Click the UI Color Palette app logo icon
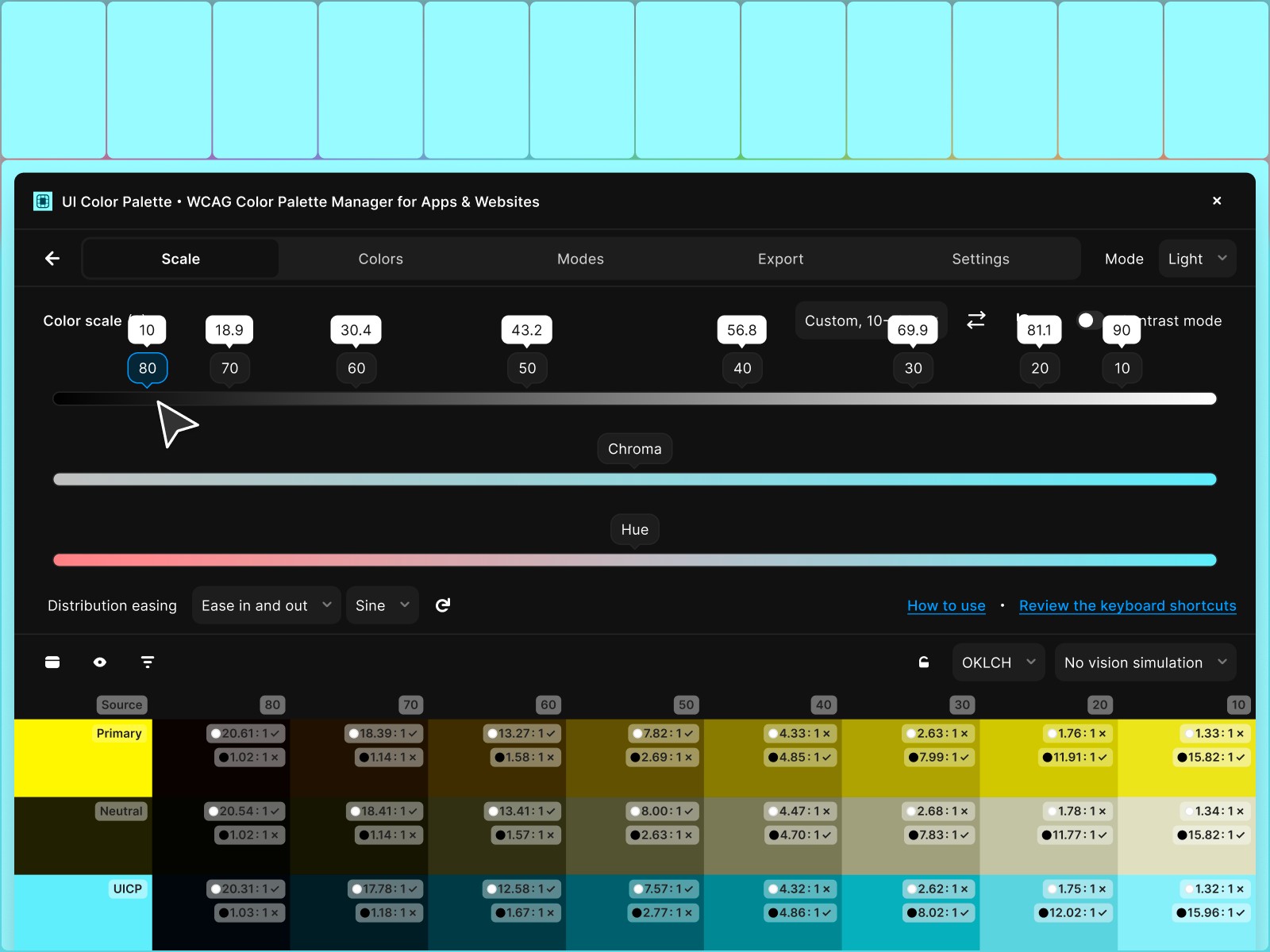The image size is (1270, 952). (x=42, y=202)
